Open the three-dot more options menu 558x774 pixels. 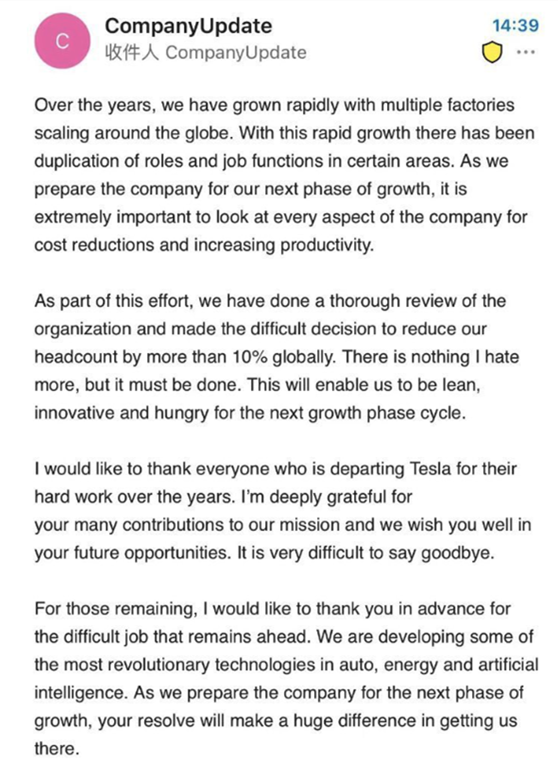tap(526, 52)
